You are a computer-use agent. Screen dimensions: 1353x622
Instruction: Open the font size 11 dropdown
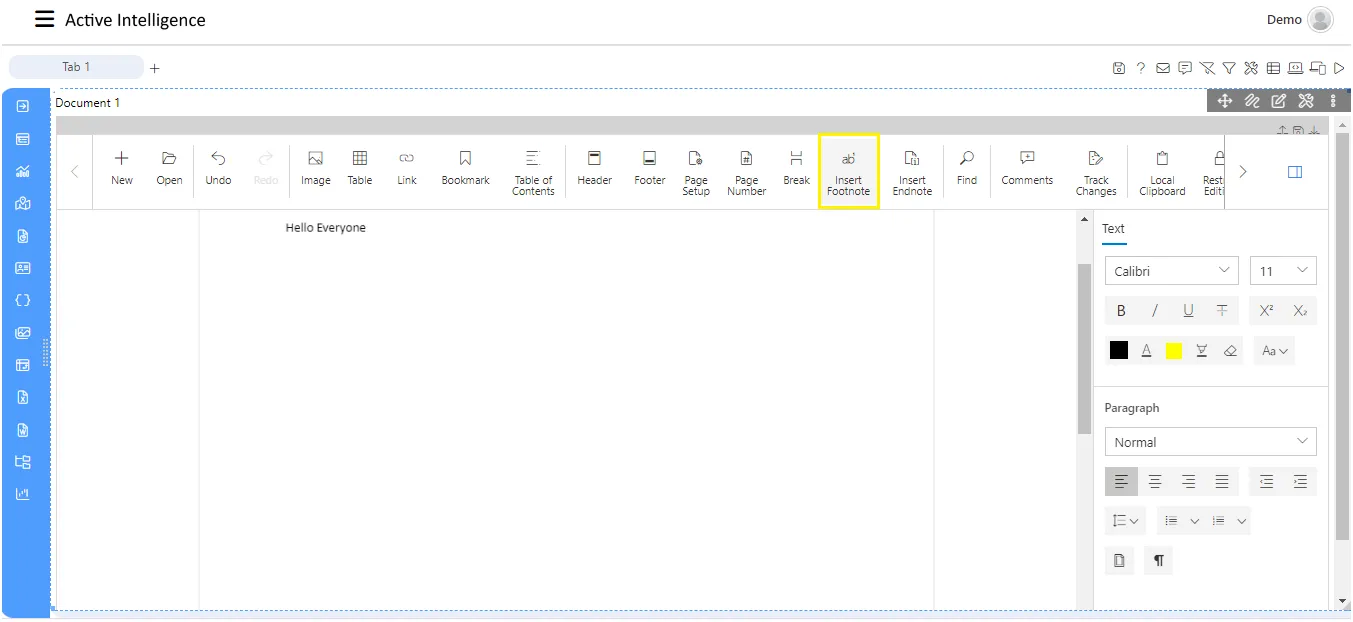tap(1283, 271)
